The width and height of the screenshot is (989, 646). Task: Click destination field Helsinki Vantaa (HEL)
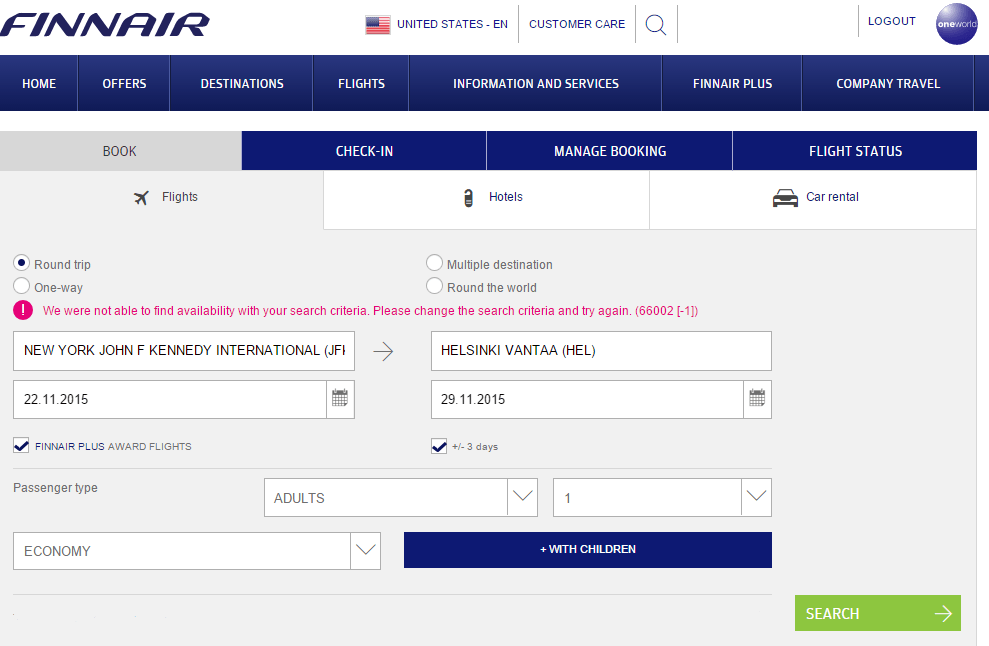pos(601,351)
